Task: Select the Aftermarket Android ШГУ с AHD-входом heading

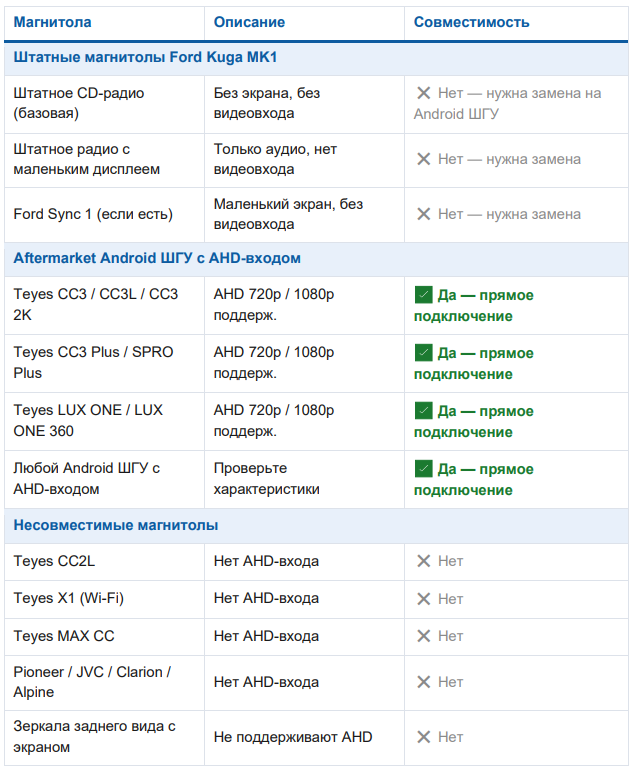Action: 157,258
